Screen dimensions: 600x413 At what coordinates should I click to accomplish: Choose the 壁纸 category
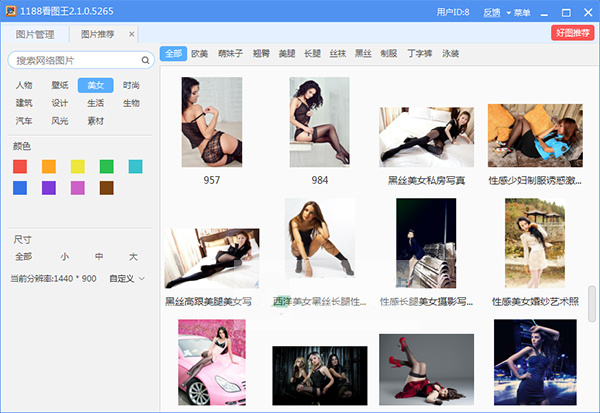(x=60, y=85)
